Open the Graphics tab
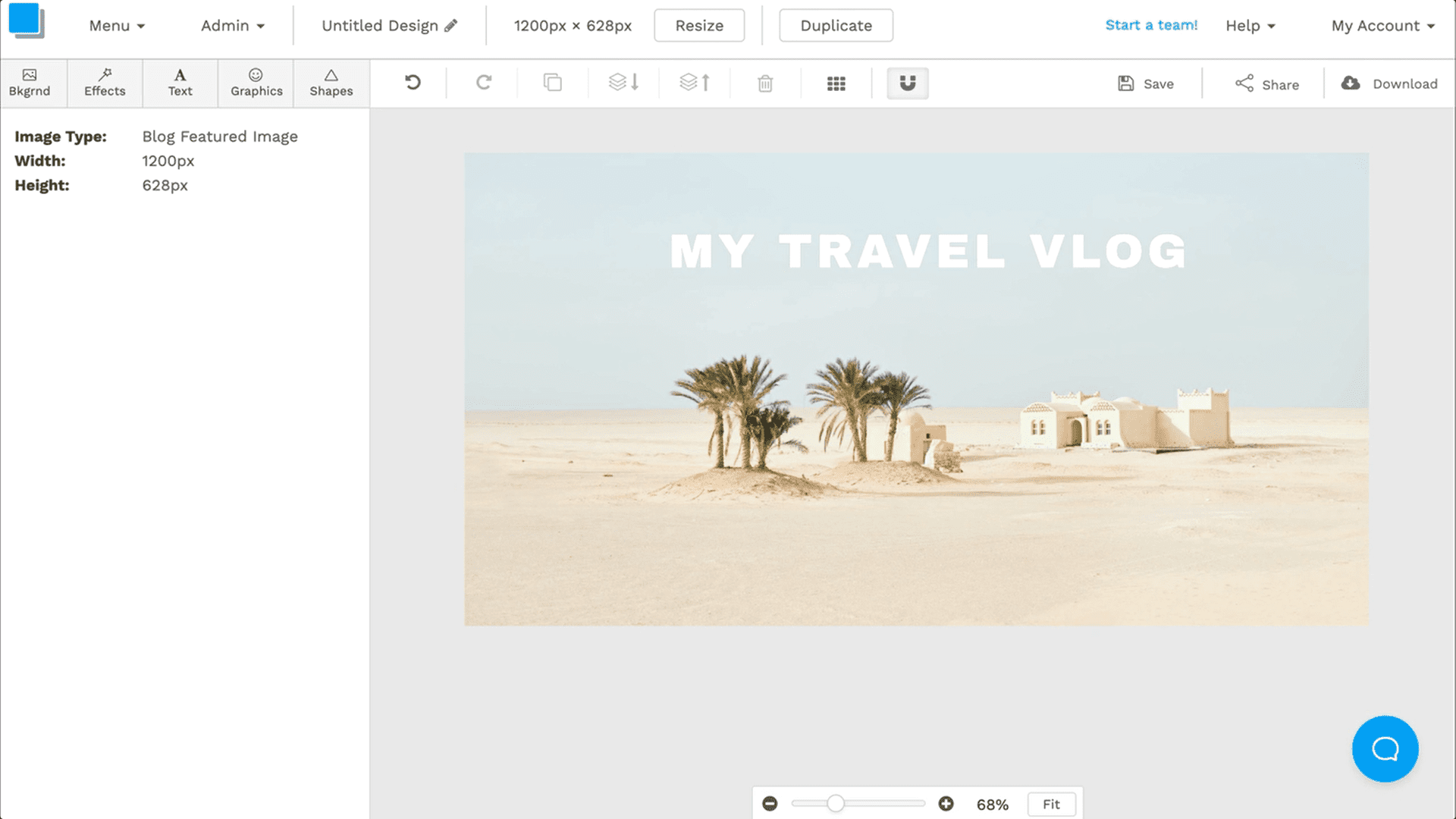 click(256, 83)
